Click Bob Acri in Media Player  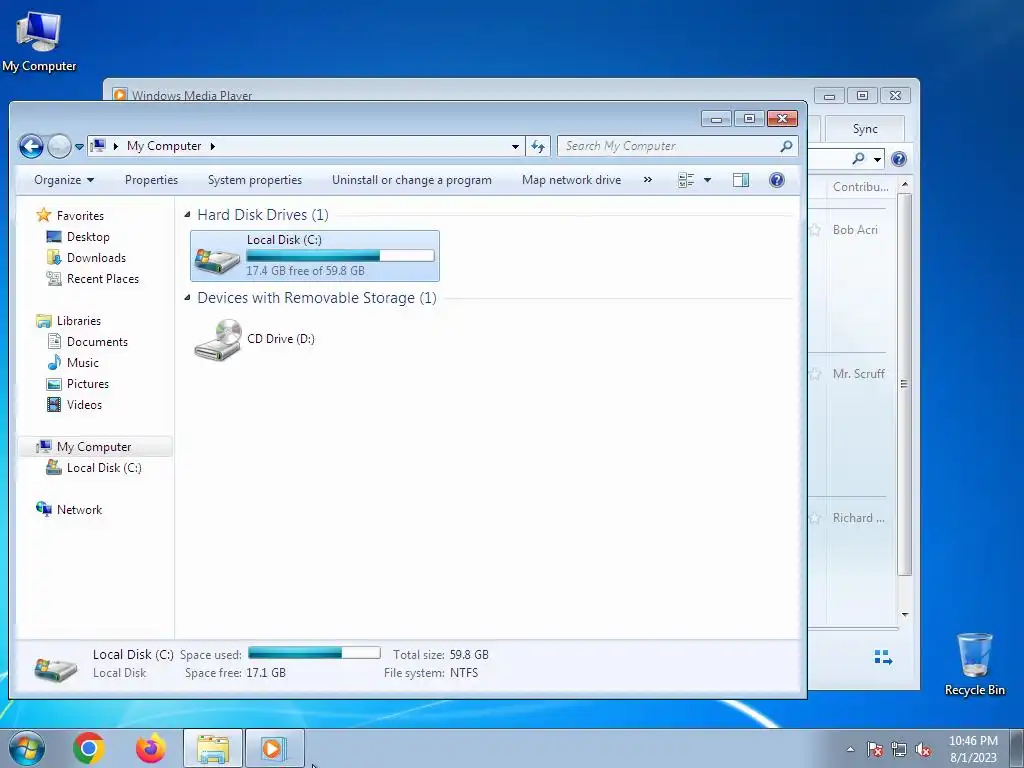[x=855, y=230]
